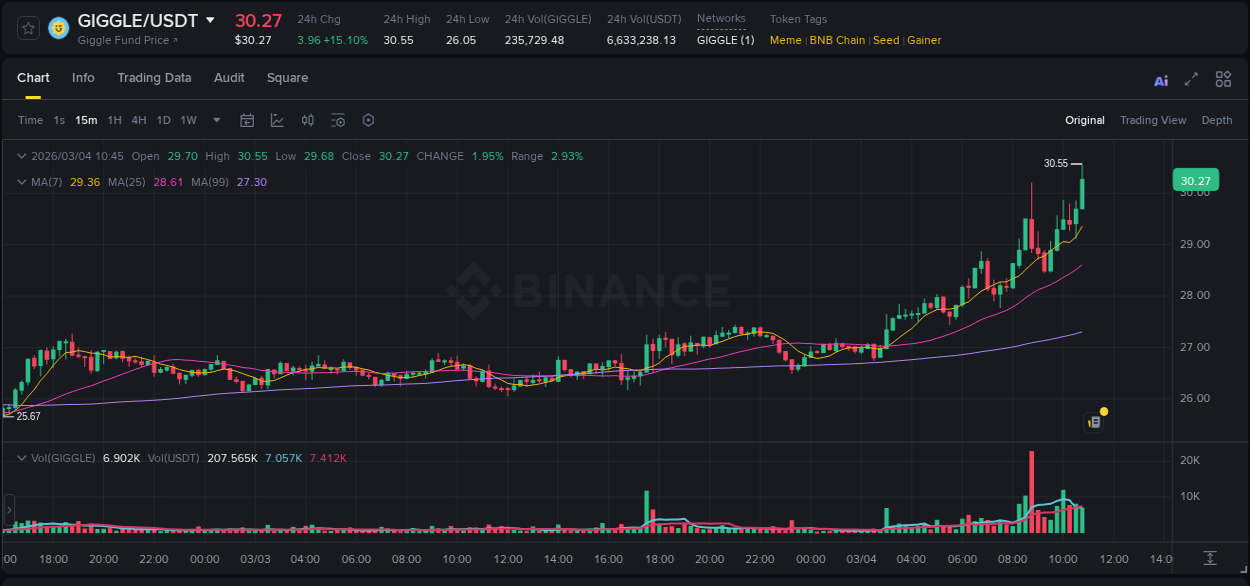Collapse the Vol(GIGGLE) volume panel
This screenshot has height=586, width=1250.
pyautogui.click(x=21, y=456)
